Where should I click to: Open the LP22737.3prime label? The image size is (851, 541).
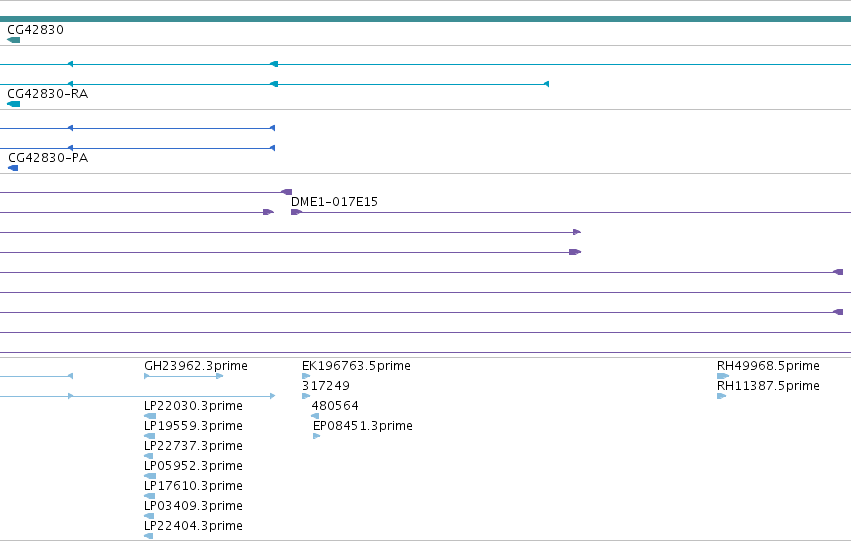coord(193,446)
